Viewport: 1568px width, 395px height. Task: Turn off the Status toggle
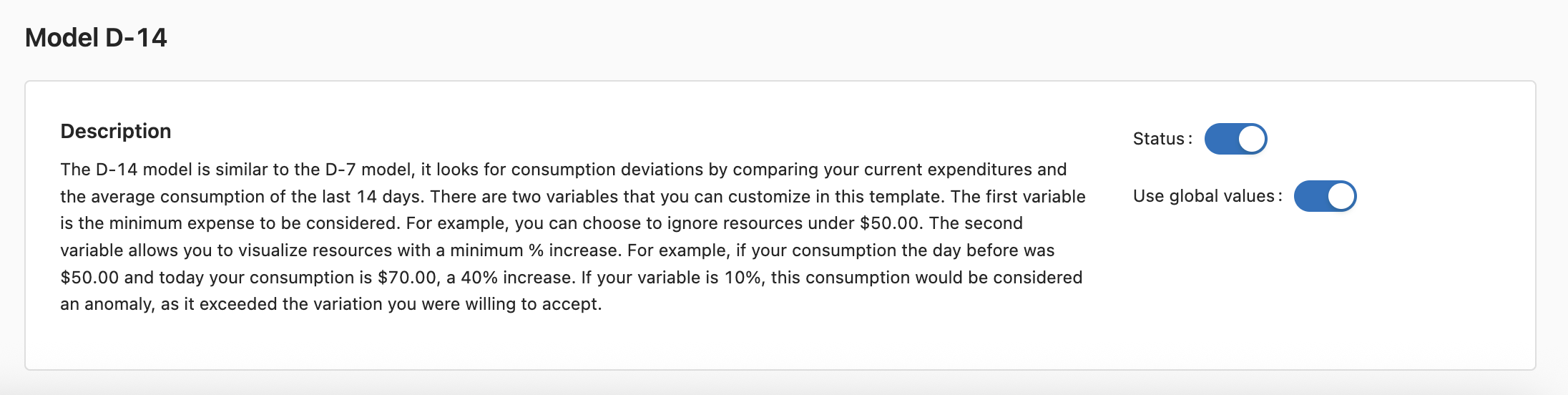pos(1235,139)
